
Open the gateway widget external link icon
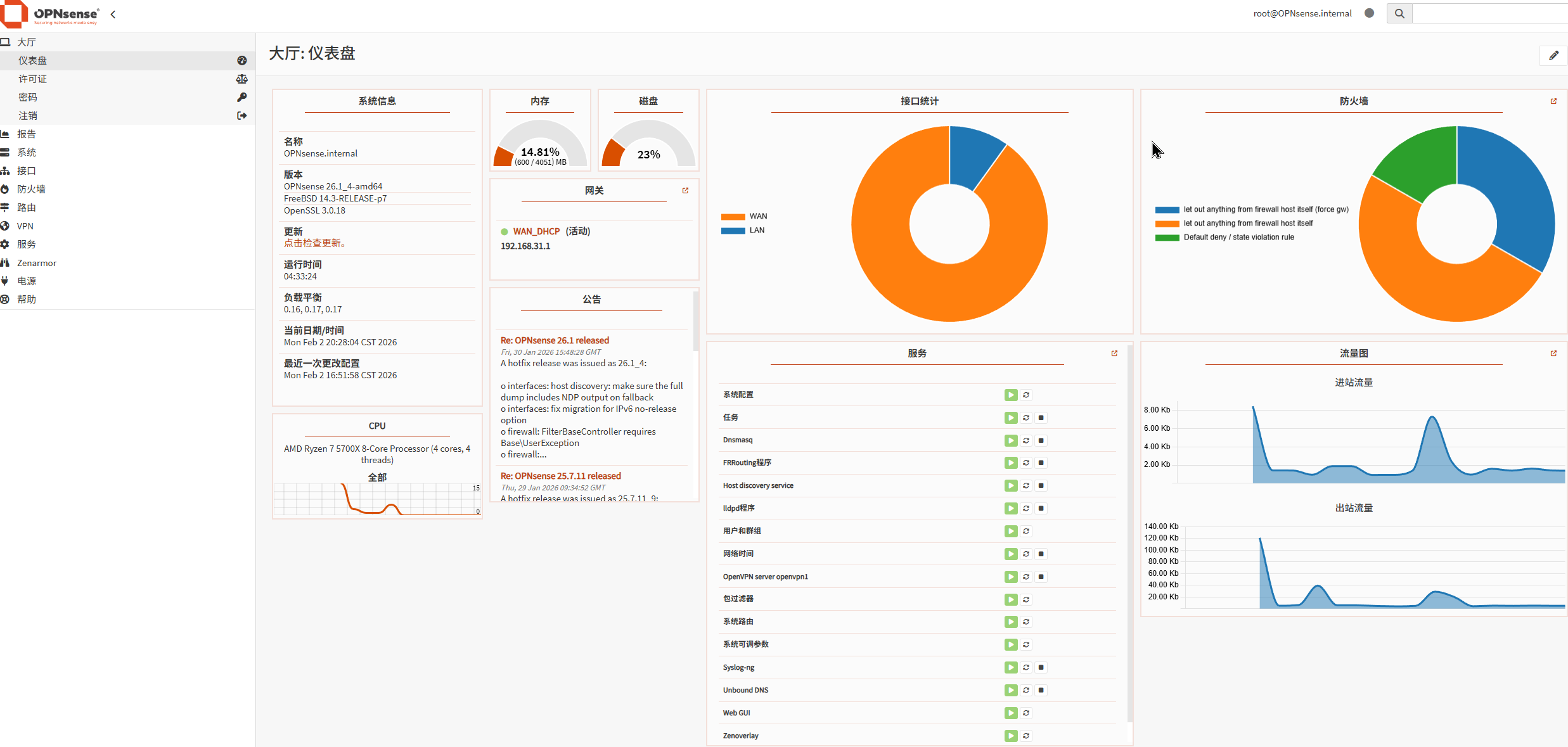click(685, 191)
